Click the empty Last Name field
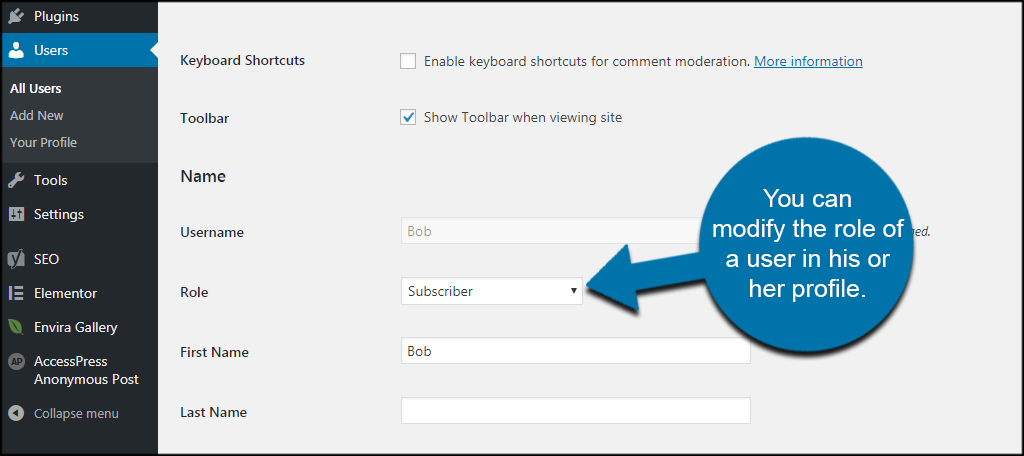 (x=575, y=410)
